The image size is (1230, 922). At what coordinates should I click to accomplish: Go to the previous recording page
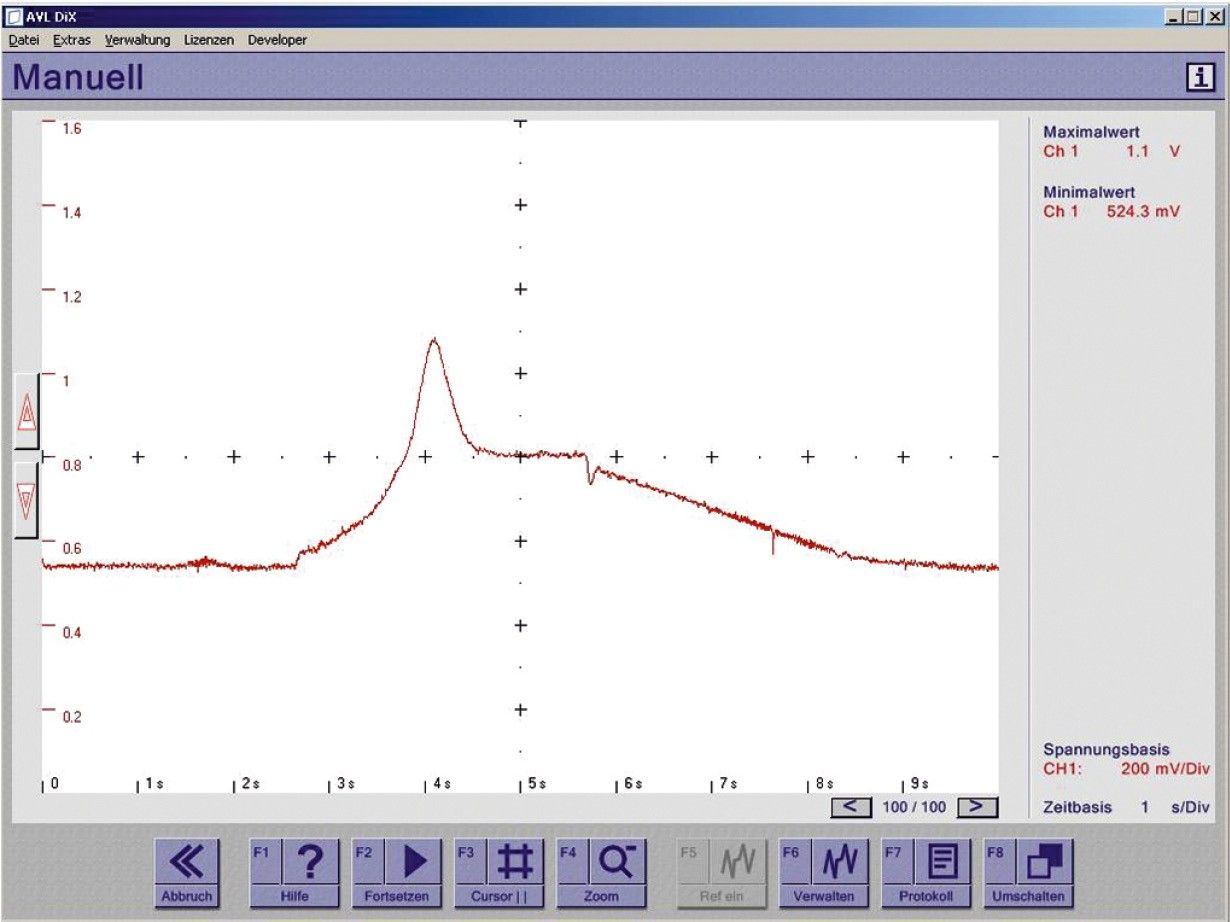click(851, 806)
